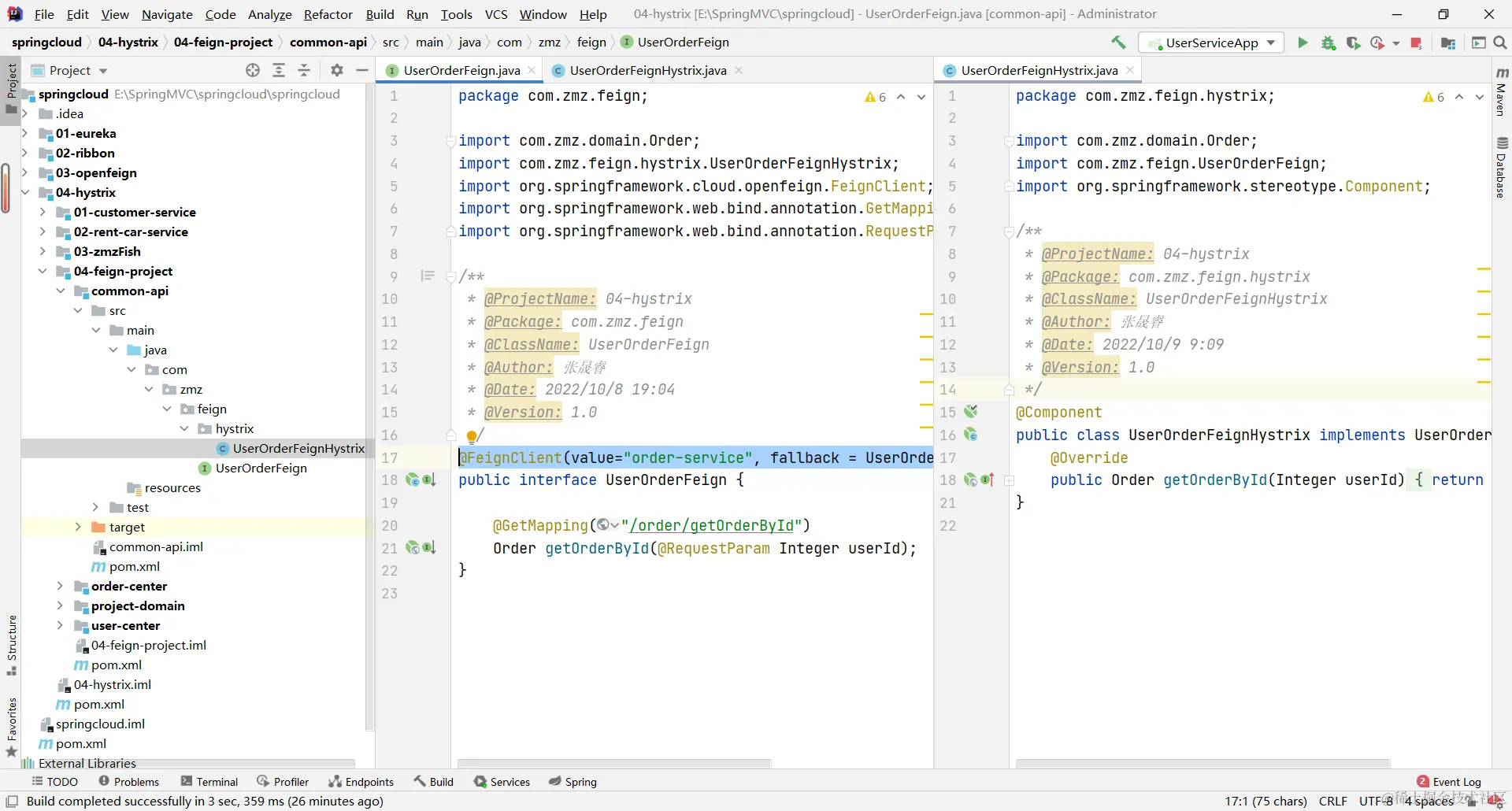
Task: Open Search Everywhere magnifier icon
Action: (1500, 43)
